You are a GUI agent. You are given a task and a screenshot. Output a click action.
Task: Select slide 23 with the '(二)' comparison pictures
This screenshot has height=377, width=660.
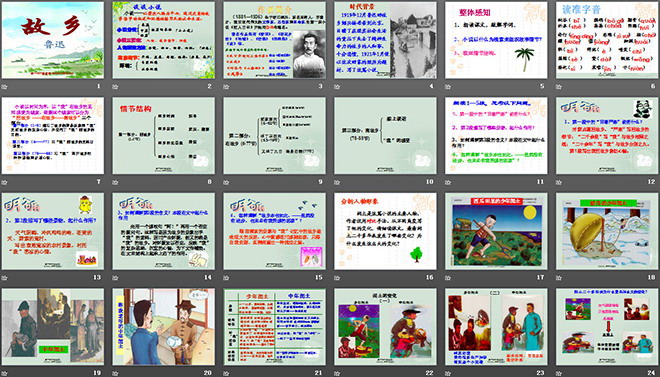(496, 327)
